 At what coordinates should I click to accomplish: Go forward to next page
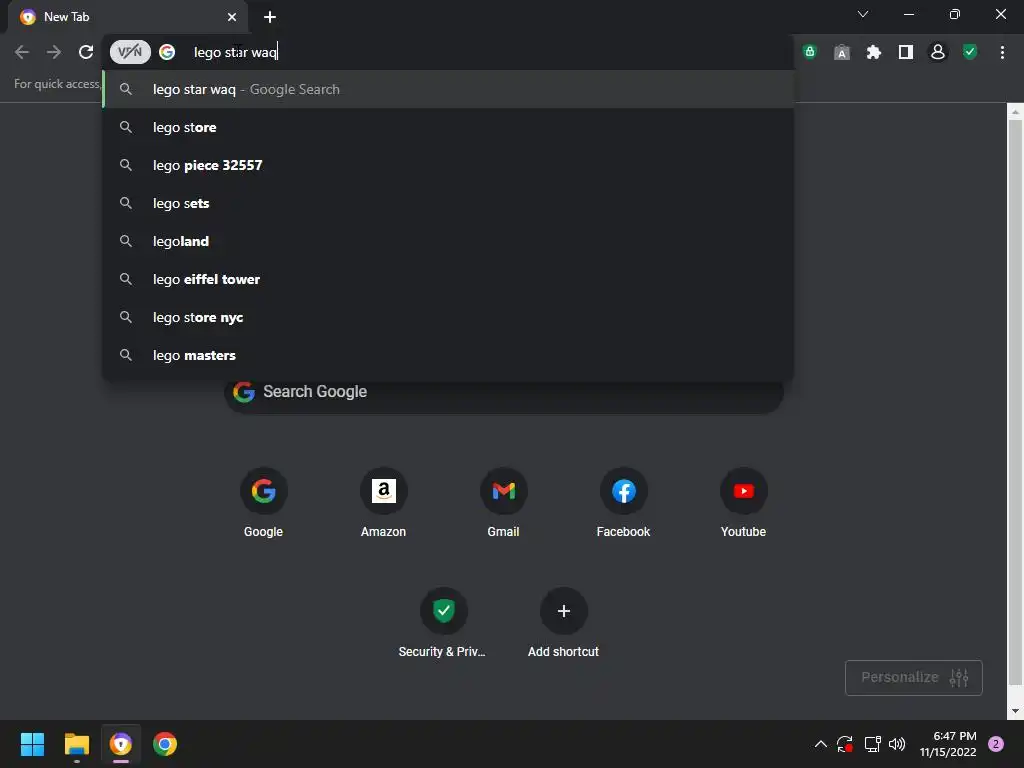[54, 52]
